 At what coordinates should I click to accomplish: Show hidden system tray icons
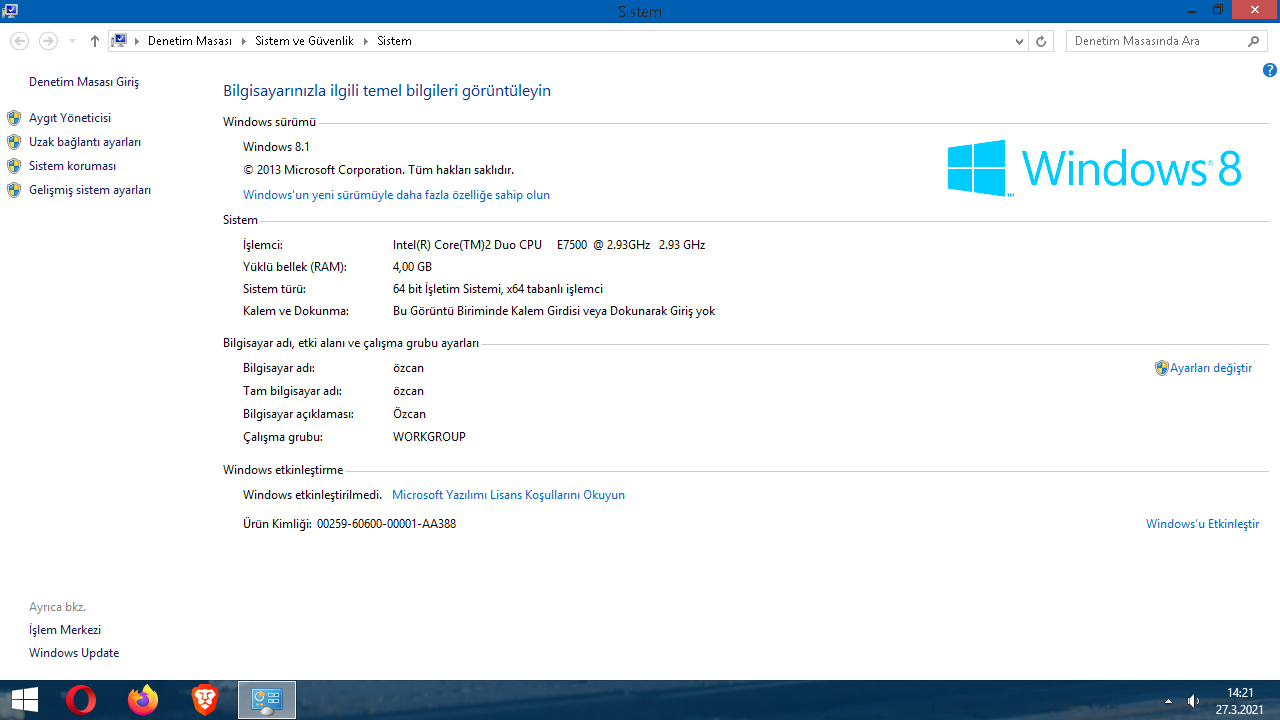point(1168,701)
